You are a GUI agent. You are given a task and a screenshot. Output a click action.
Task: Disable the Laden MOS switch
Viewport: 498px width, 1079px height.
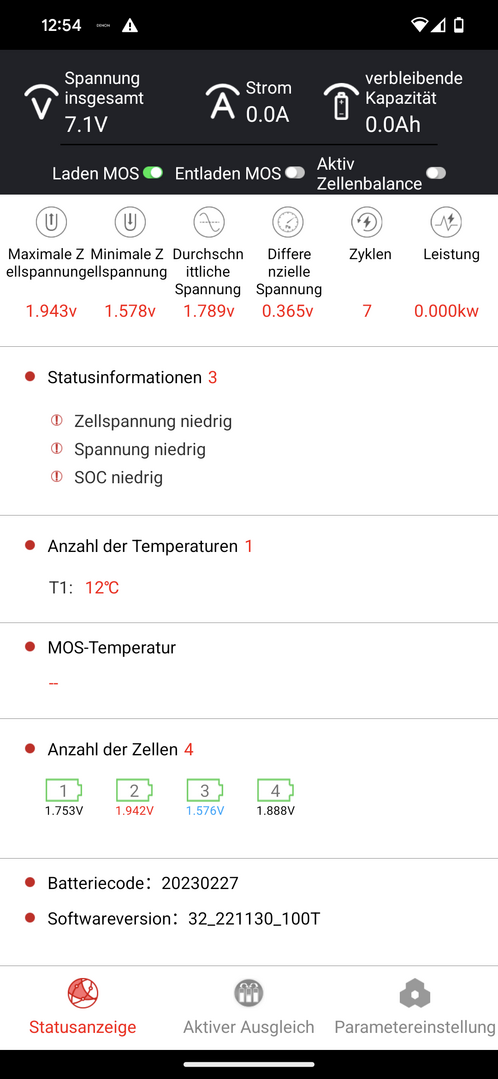(153, 173)
